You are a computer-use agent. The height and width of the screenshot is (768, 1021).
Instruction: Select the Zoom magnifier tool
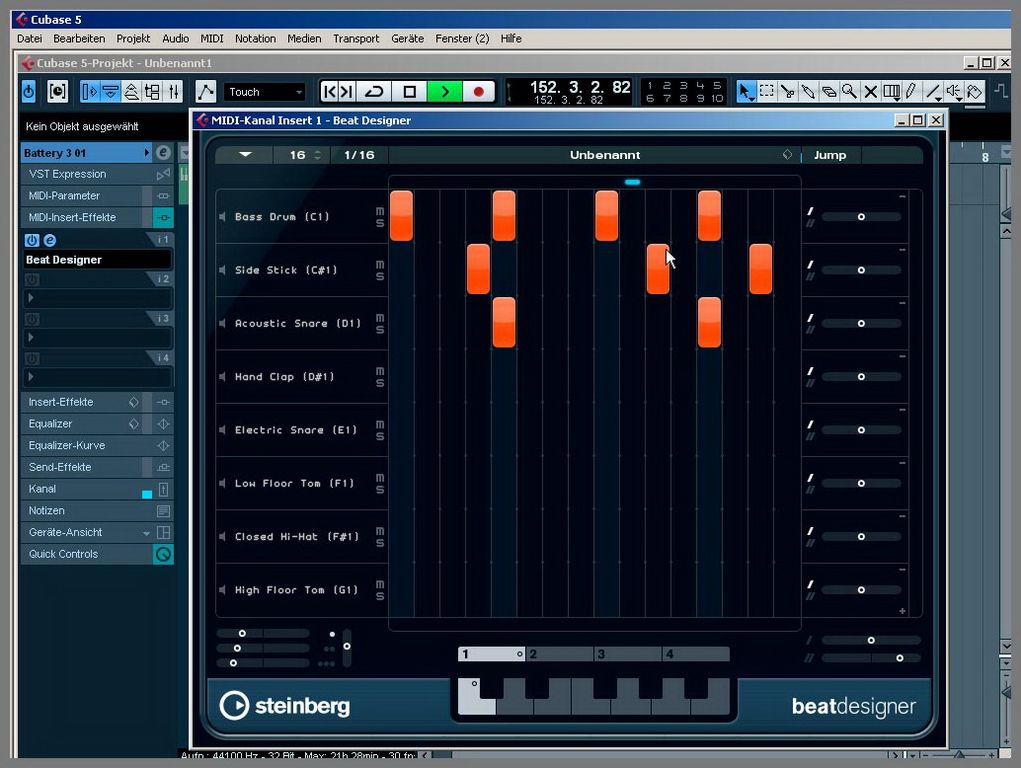click(849, 92)
